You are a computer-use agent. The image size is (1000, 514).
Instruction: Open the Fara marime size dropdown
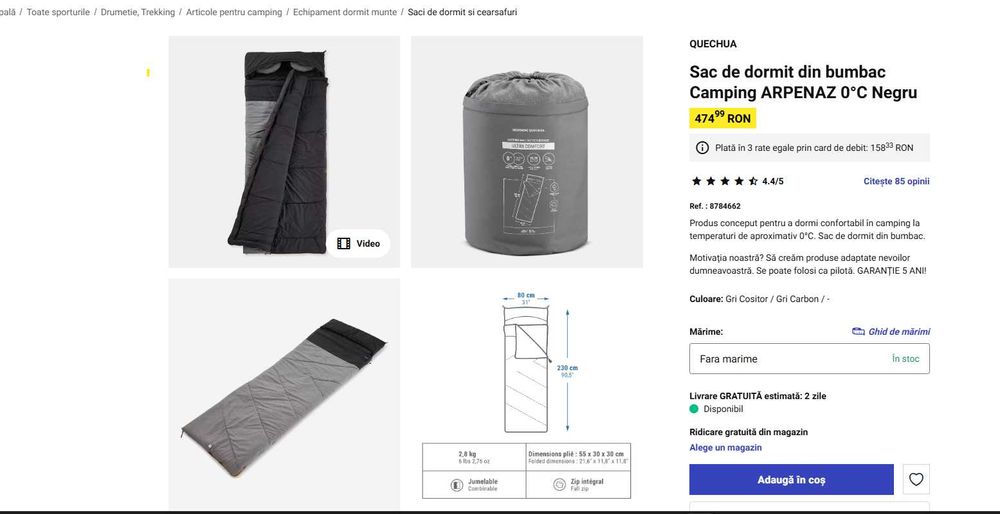(x=809, y=359)
